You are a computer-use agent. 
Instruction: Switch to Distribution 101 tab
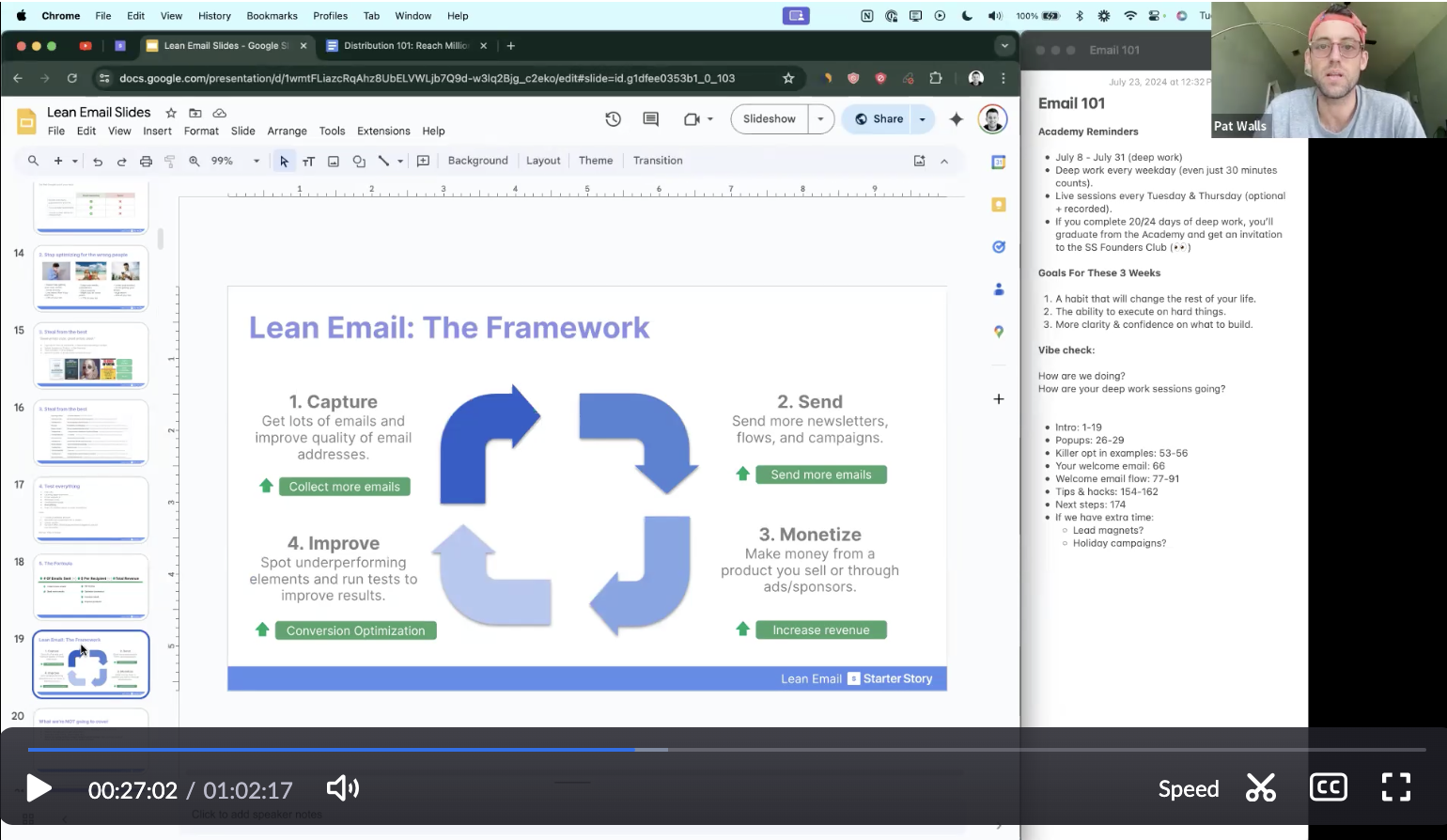click(406, 45)
